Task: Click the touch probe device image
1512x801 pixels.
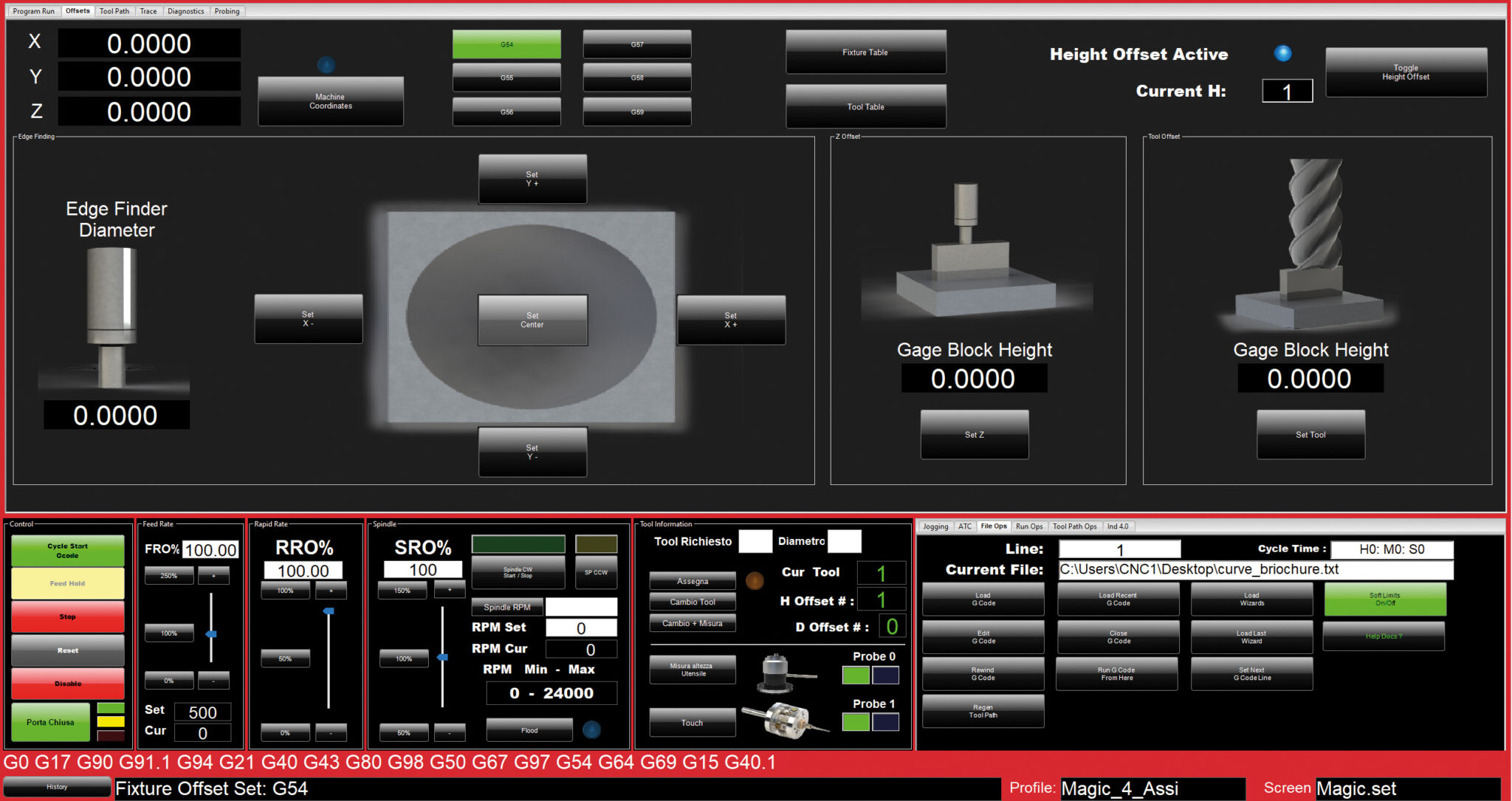Action: (x=784, y=719)
